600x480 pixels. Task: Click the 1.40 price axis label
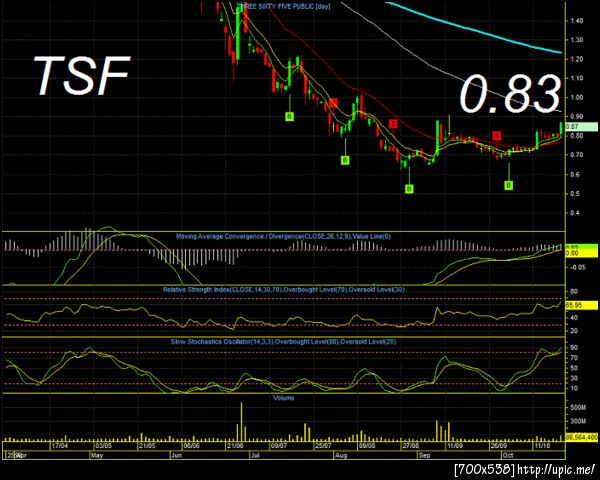[x=577, y=21]
